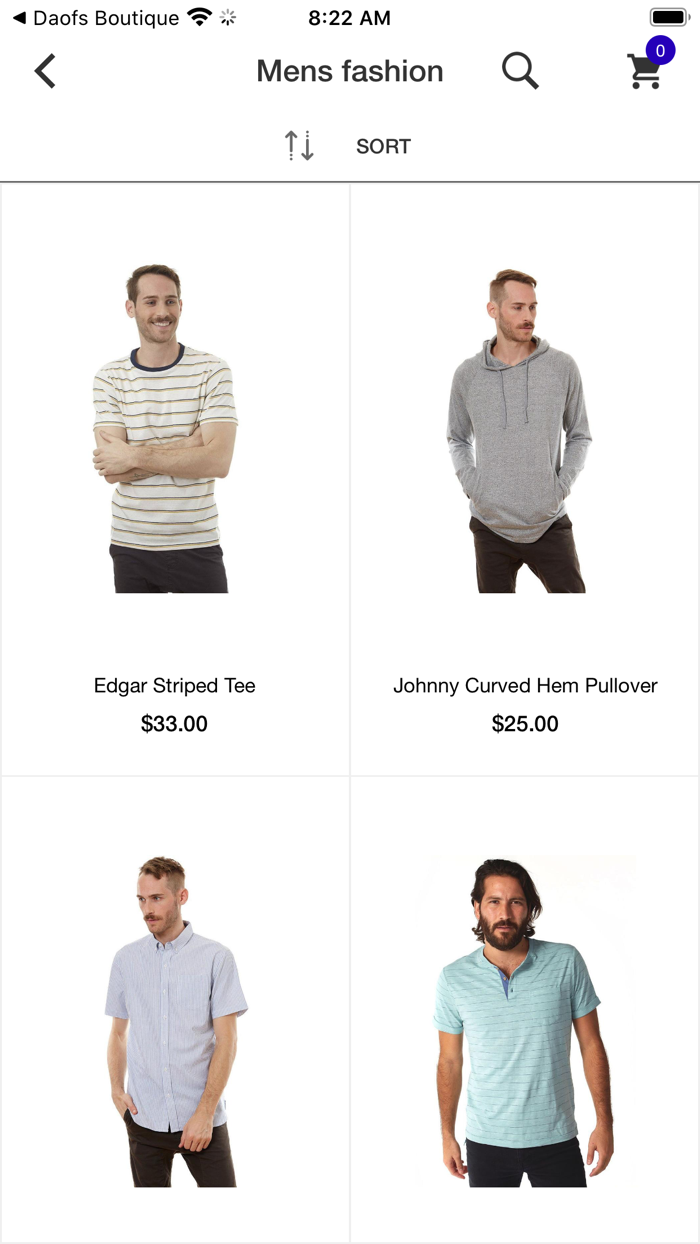Tap the 8:22 AM clock
The height and width of the screenshot is (1244, 700).
click(x=349, y=18)
